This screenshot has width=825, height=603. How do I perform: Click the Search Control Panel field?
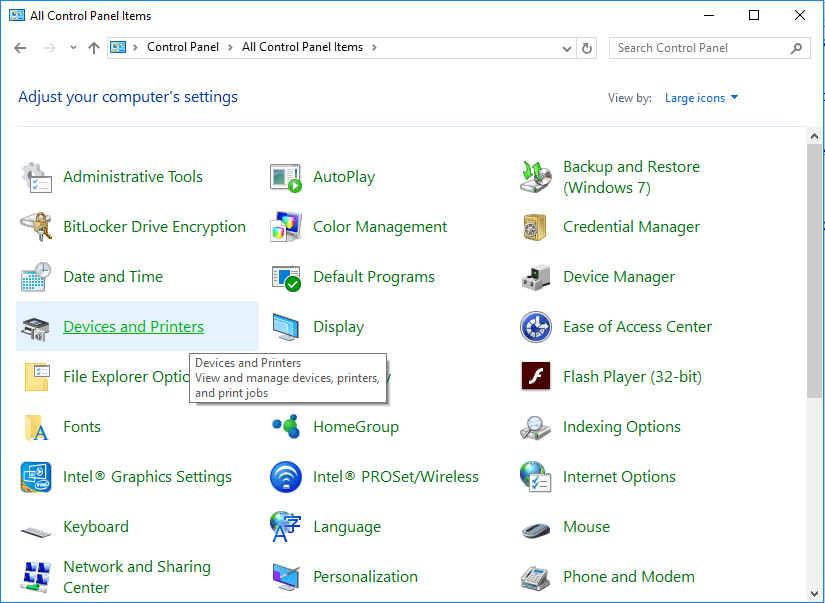pyautogui.click(x=700, y=48)
